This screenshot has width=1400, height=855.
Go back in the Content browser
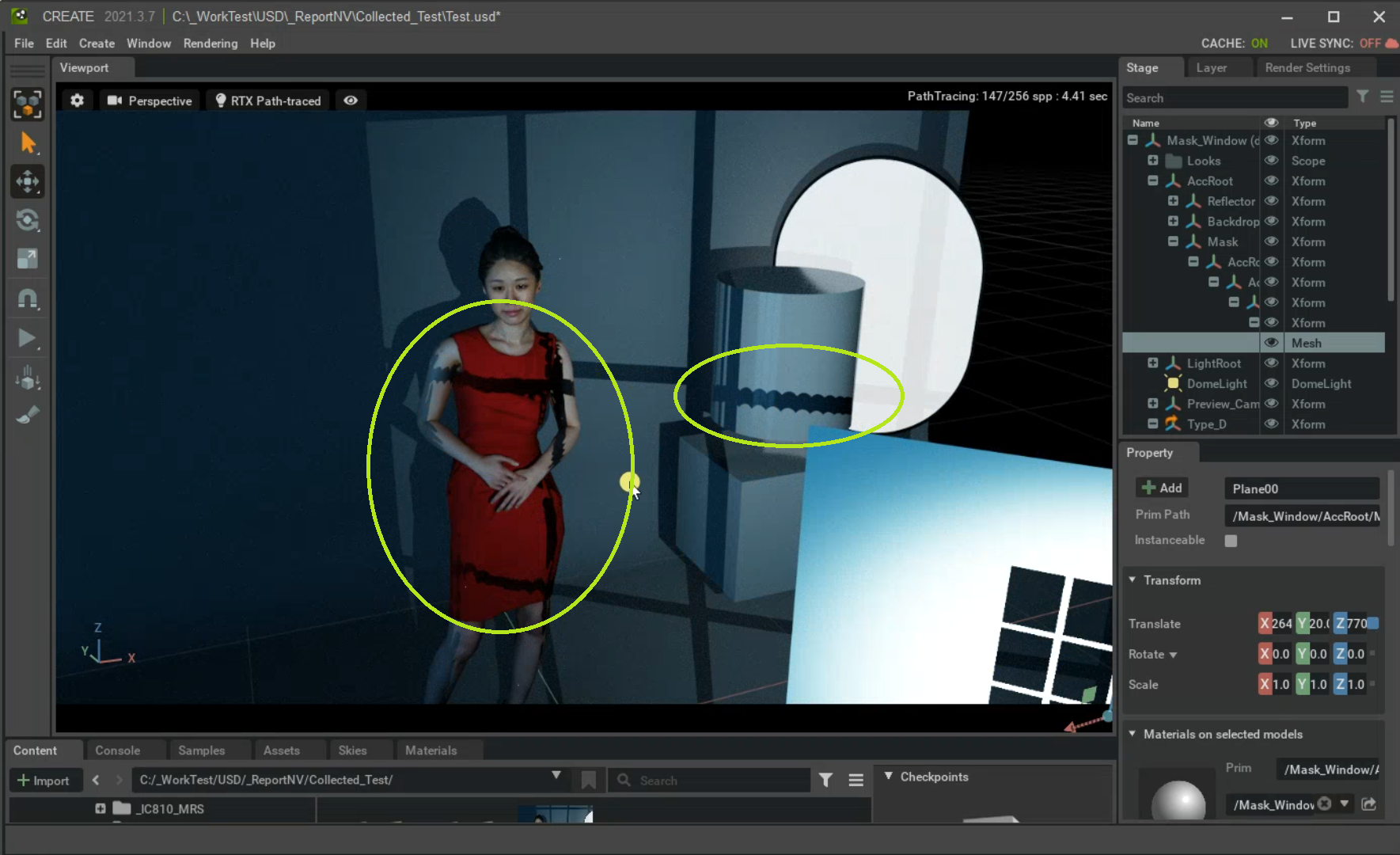pos(96,780)
